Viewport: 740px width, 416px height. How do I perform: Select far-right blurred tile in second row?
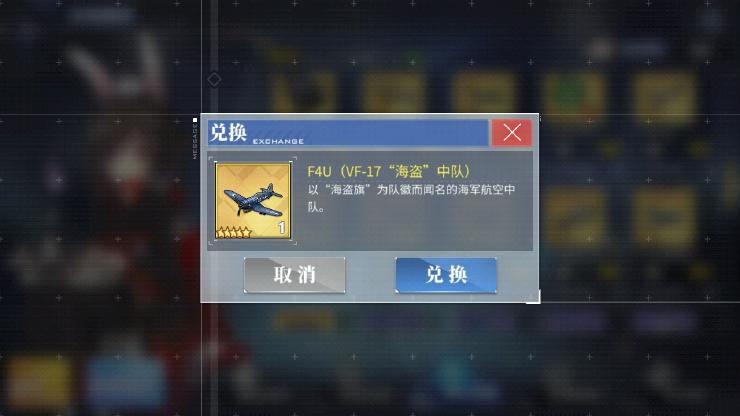[x=664, y=217]
